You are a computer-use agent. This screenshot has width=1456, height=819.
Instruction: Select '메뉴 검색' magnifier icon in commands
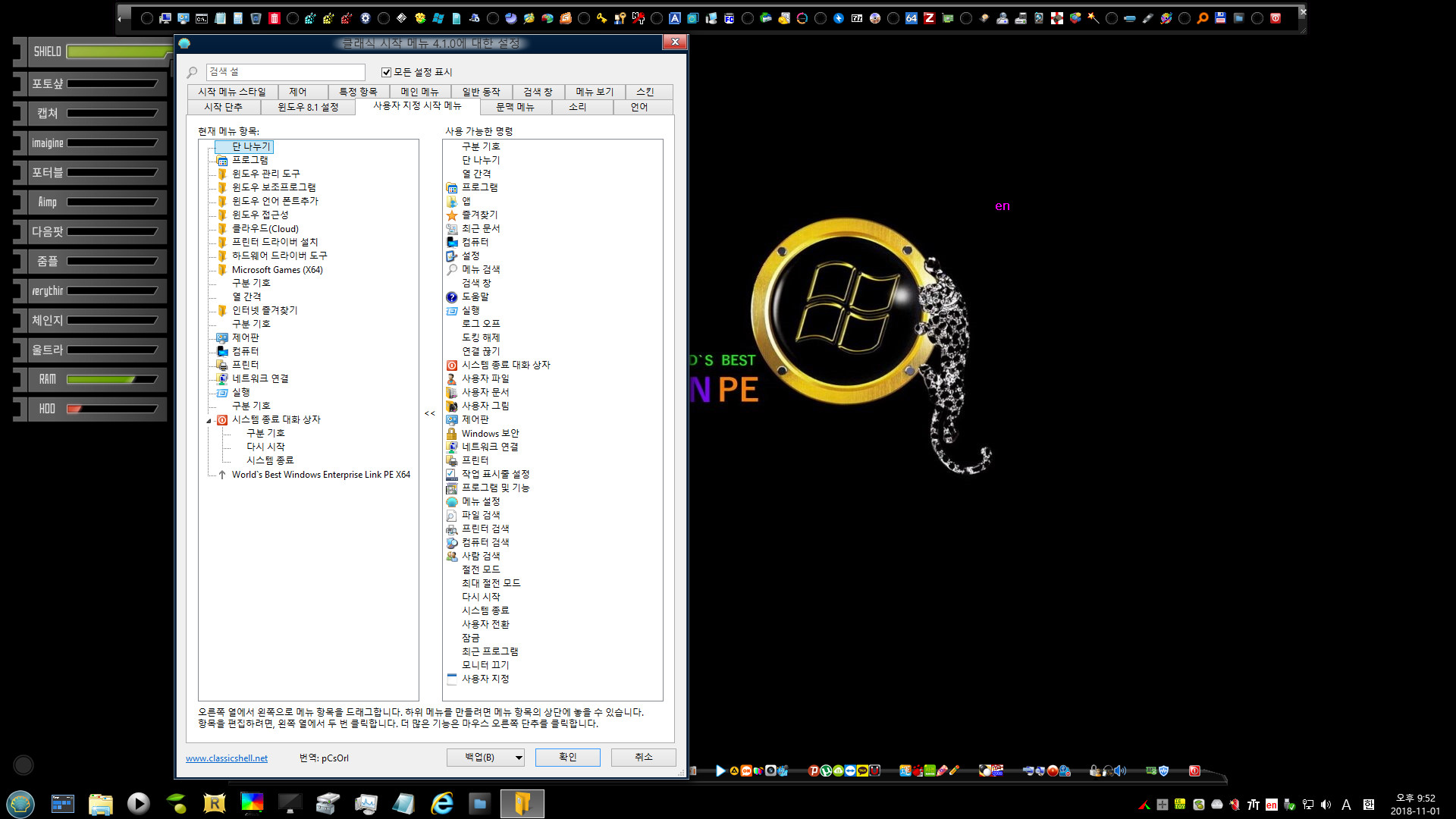coord(452,270)
